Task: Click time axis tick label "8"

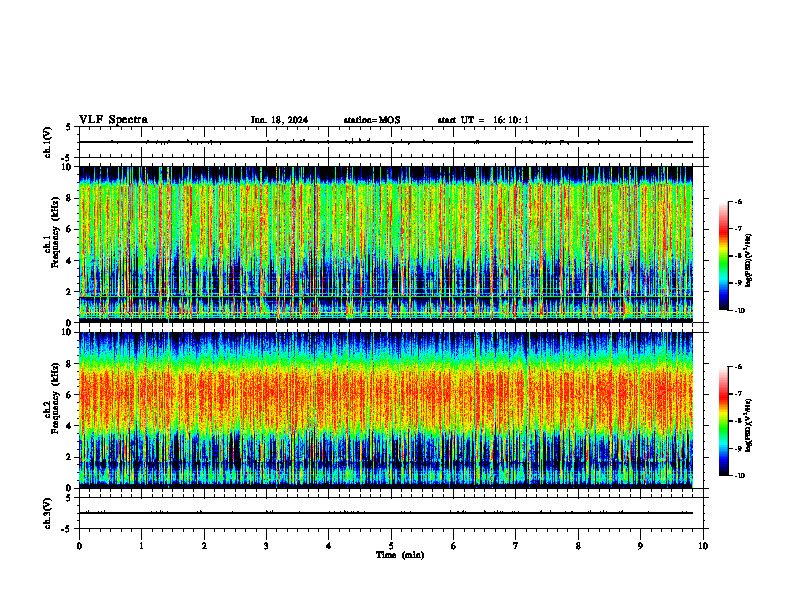Action: [578, 546]
